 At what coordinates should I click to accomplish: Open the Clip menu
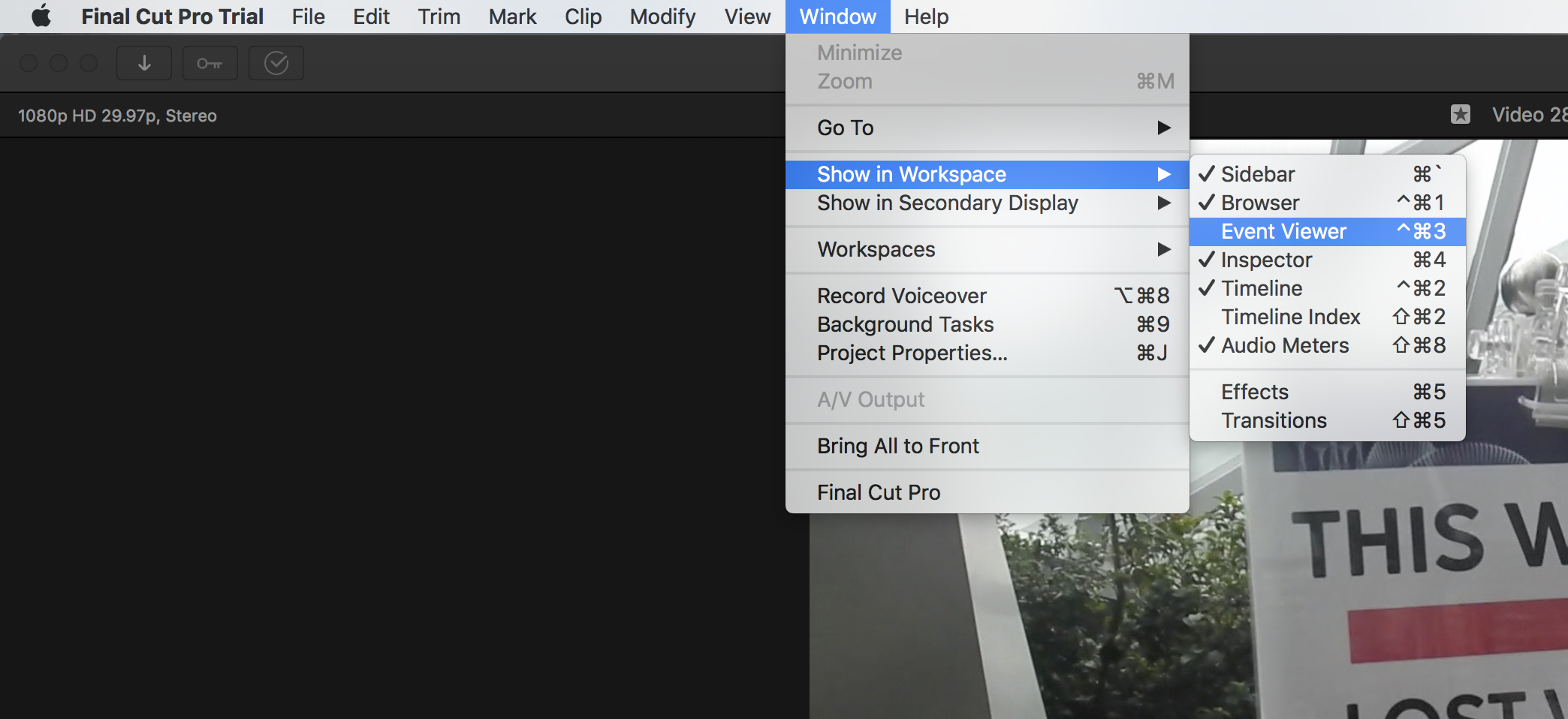[x=583, y=17]
